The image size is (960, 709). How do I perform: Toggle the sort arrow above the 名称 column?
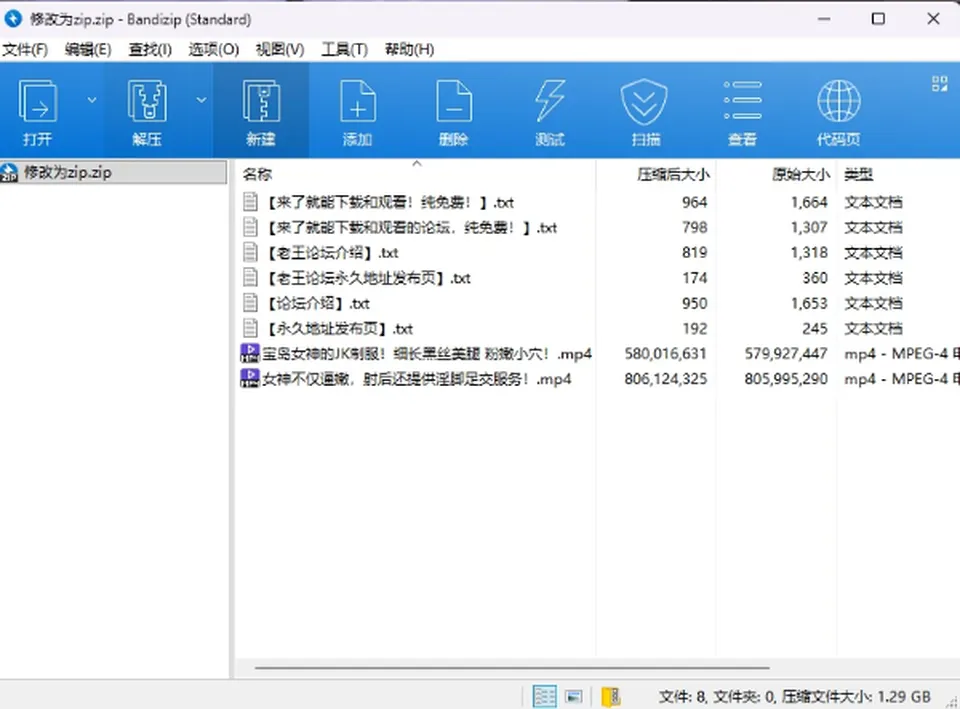click(417, 163)
